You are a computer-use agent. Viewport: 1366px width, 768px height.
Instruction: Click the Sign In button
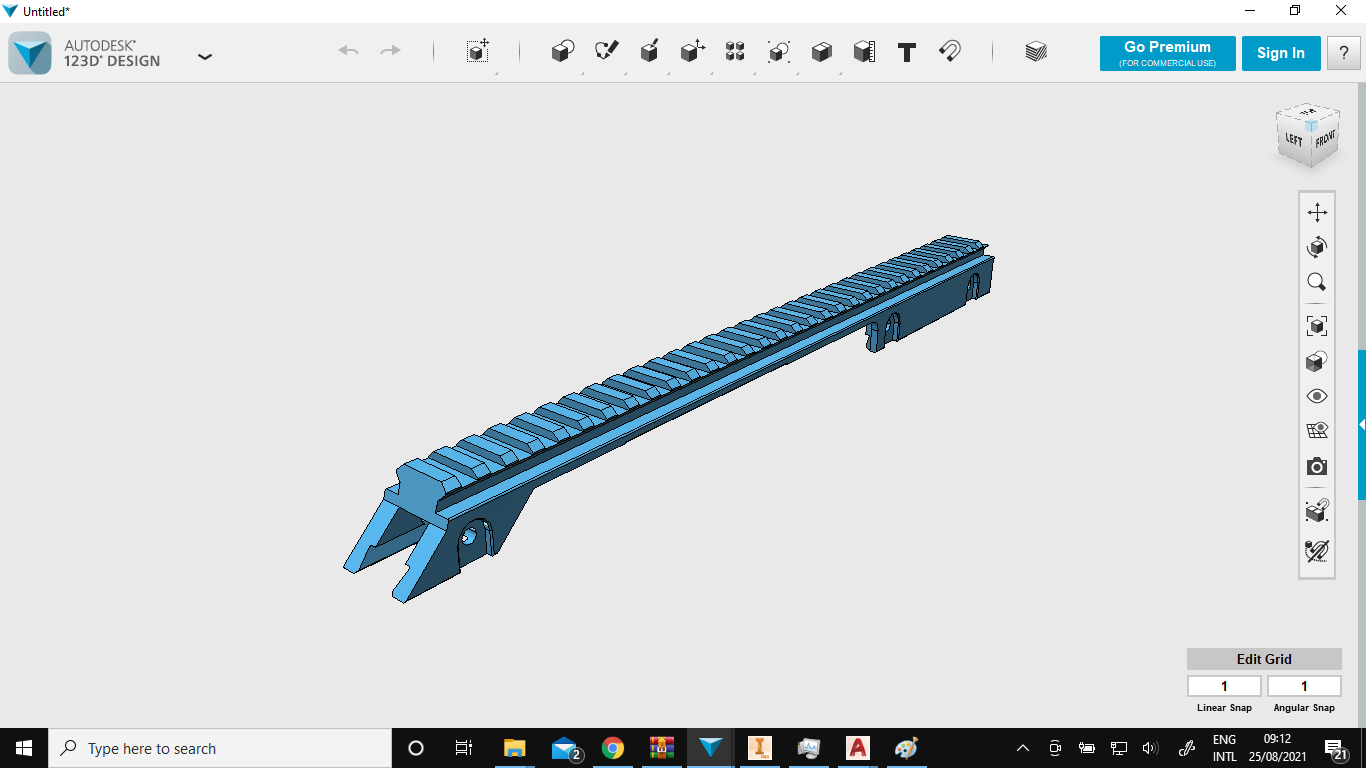pos(1281,53)
